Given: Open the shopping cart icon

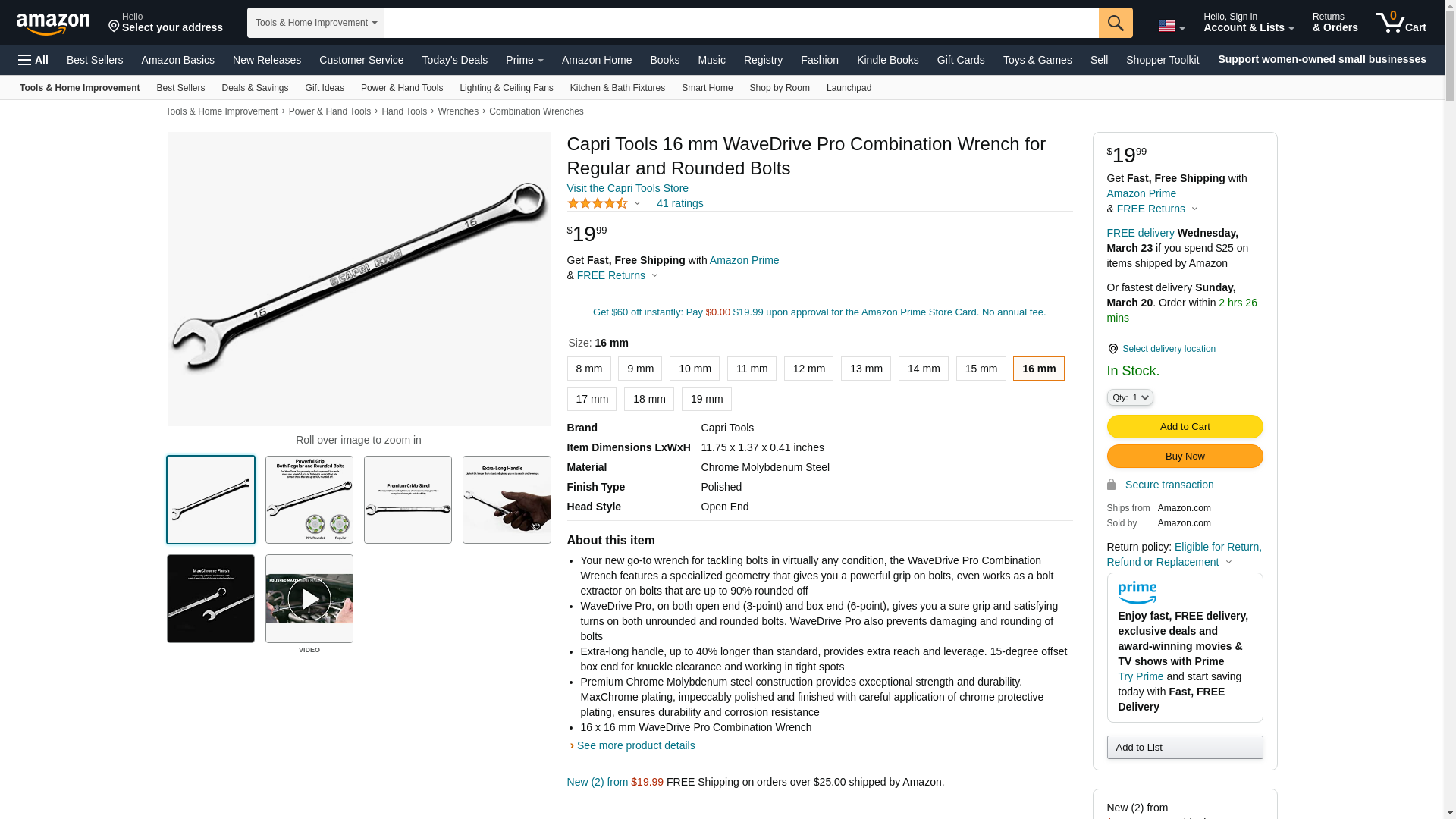Looking at the screenshot, I should pyautogui.click(x=1401, y=22).
